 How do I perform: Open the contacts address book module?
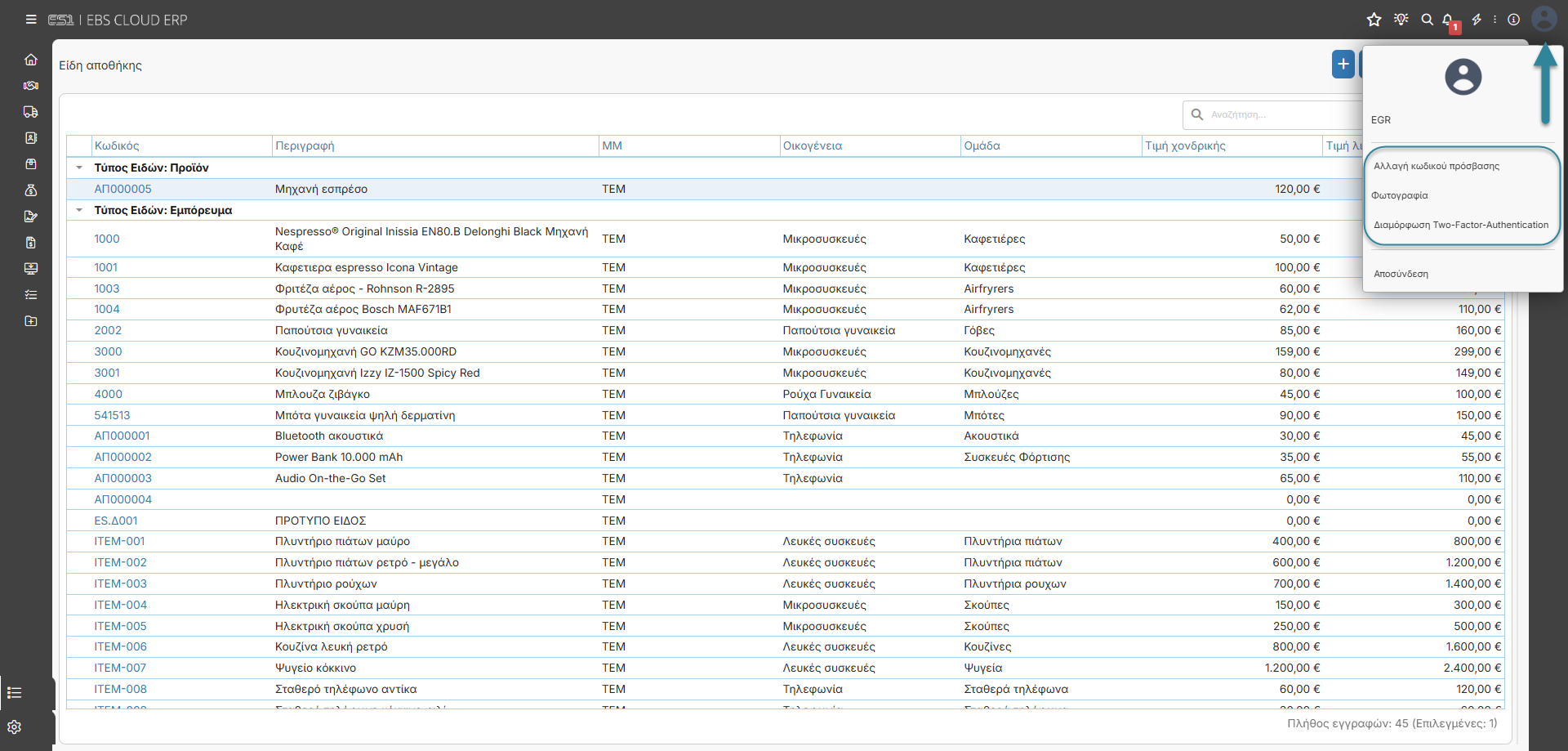tap(31, 138)
